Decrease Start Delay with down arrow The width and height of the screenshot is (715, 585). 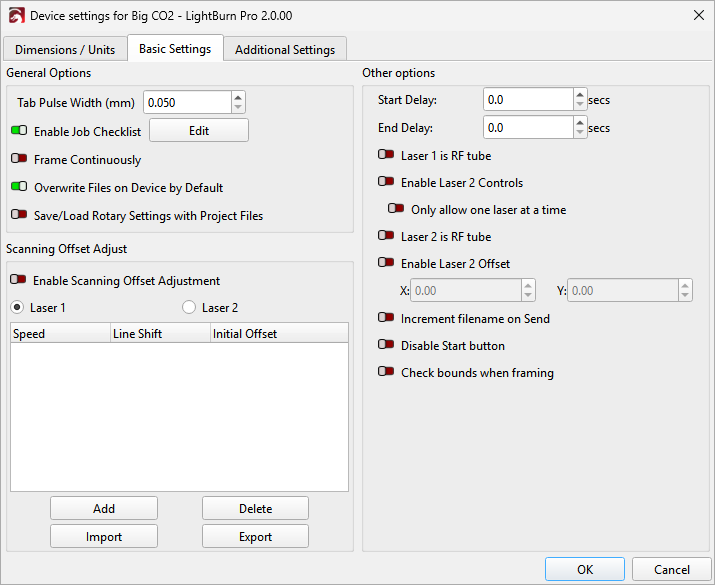point(580,105)
